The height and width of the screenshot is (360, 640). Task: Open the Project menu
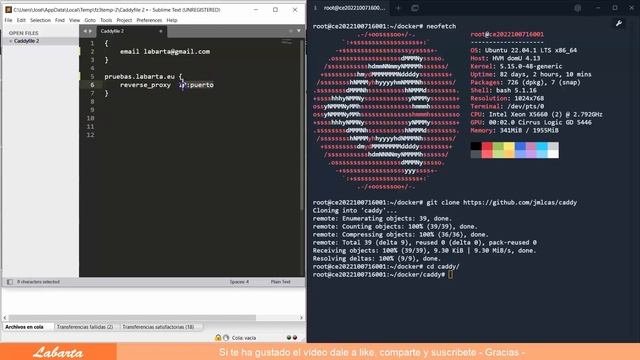tap(124, 20)
